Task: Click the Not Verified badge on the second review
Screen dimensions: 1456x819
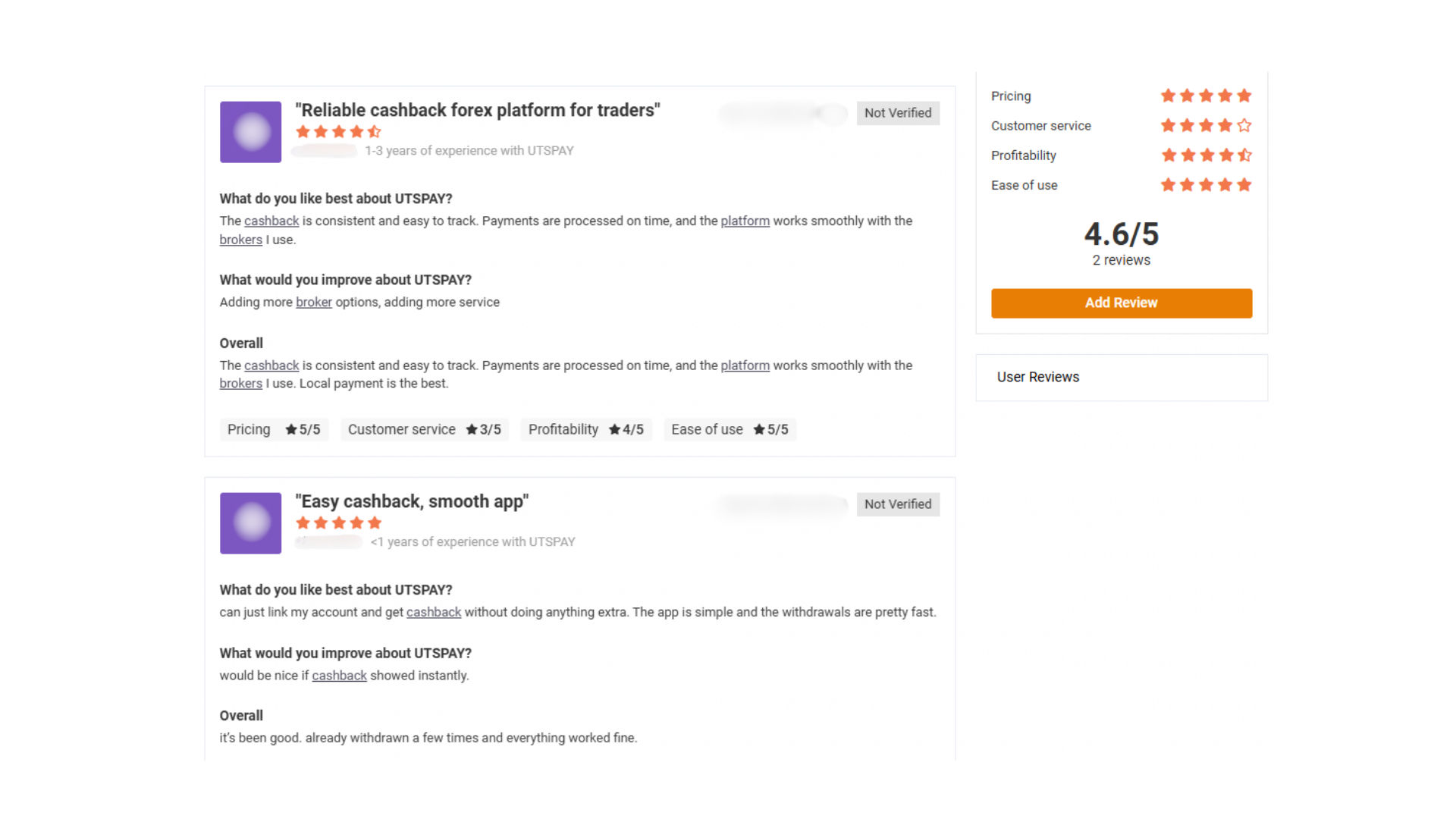Action: (897, 504)
